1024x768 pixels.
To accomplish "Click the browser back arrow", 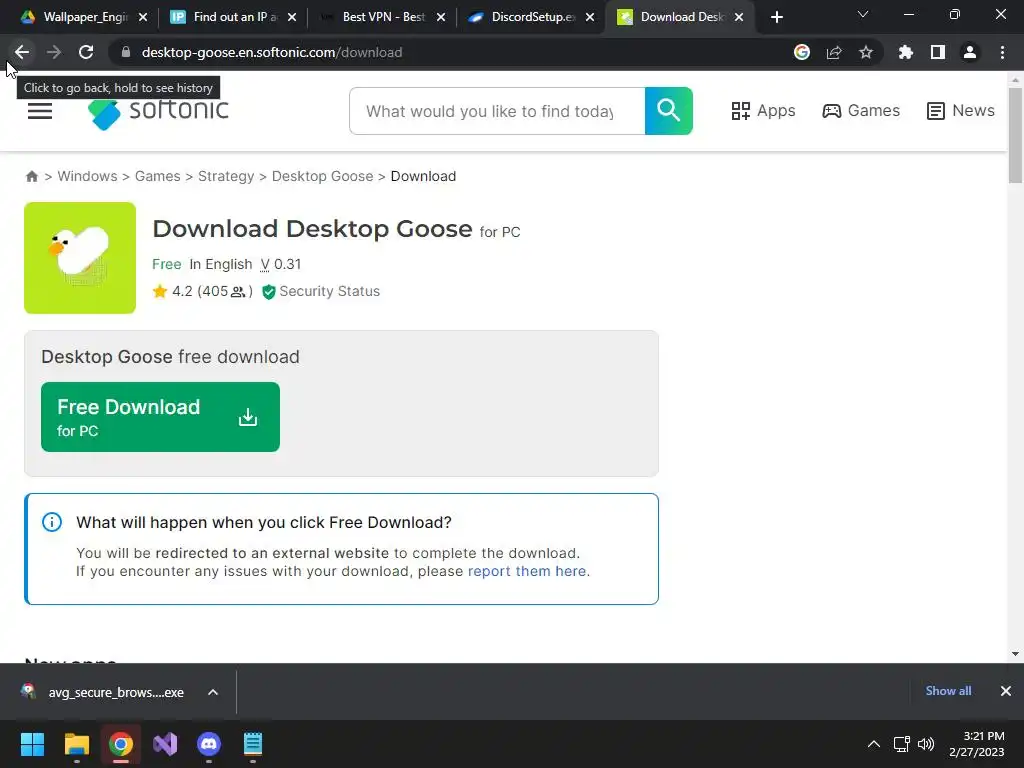I will click(22, 52).
